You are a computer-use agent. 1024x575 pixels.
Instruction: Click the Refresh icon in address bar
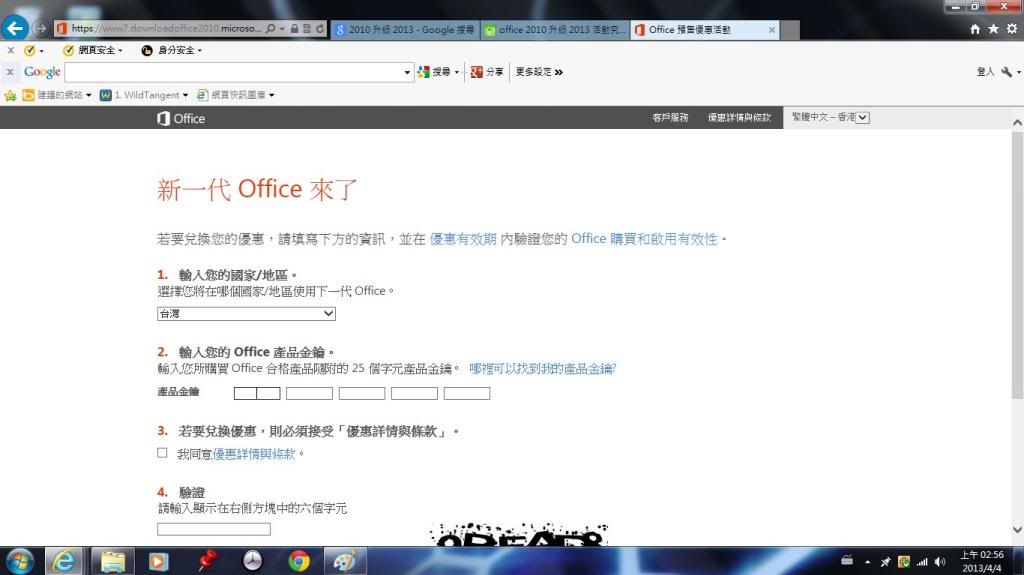(x=320, y=29)
